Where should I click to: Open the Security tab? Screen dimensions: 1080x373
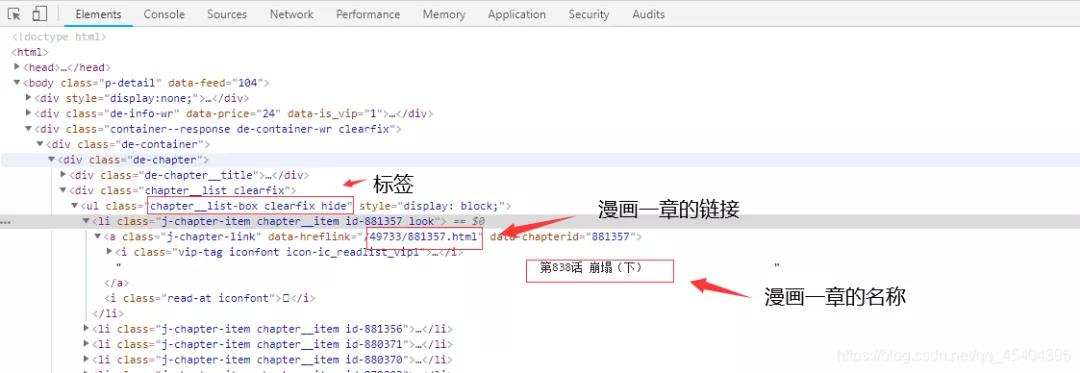pyautogui.click(x=588, y=14)
